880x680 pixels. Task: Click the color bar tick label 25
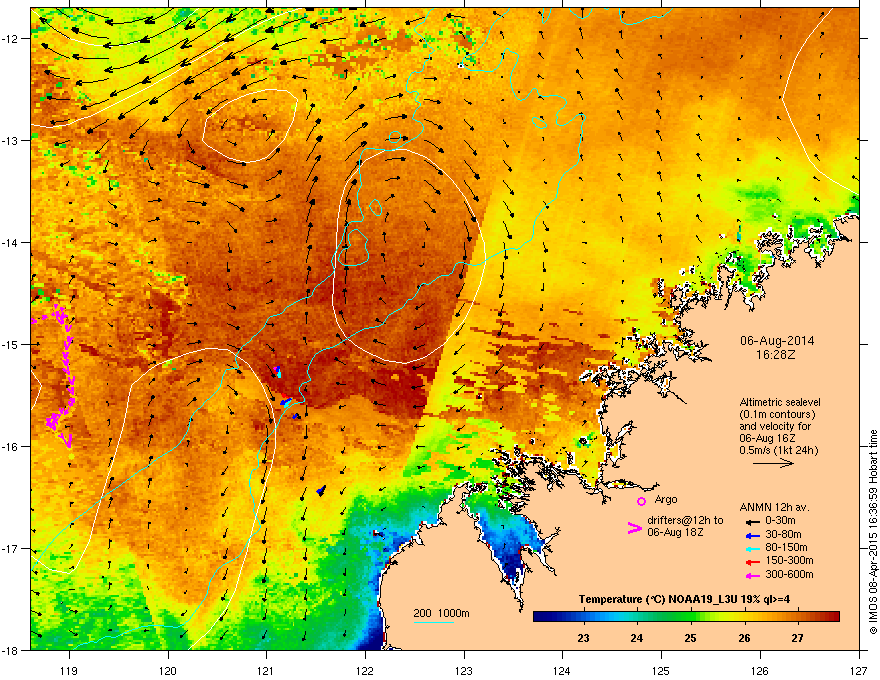click(x=690, y=638)
